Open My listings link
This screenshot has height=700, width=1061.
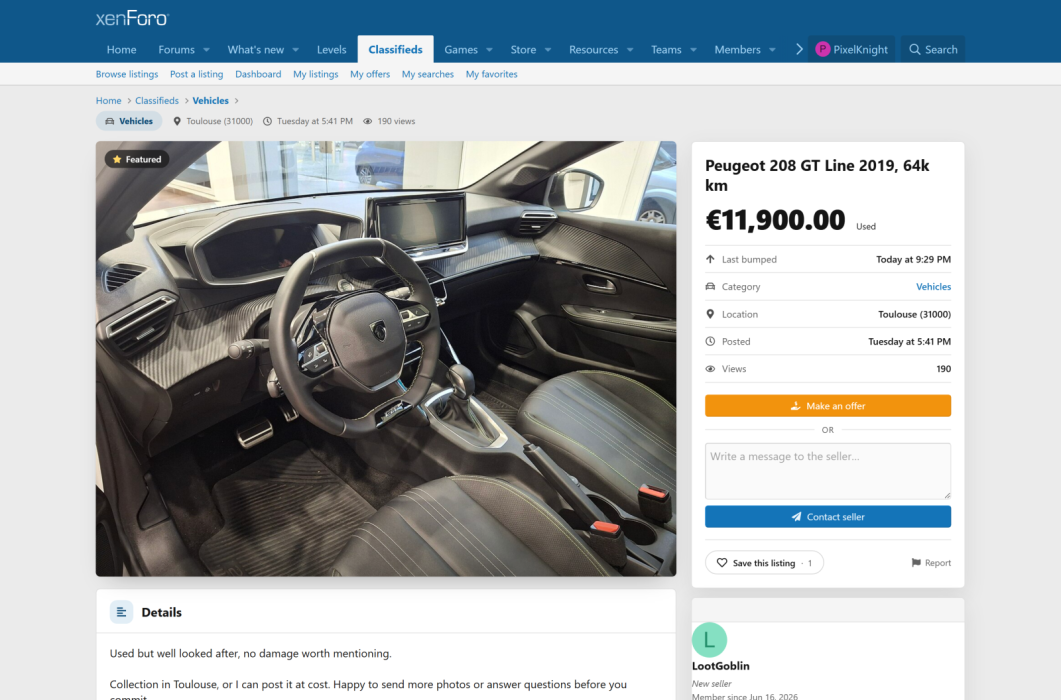tap(315, 74)
